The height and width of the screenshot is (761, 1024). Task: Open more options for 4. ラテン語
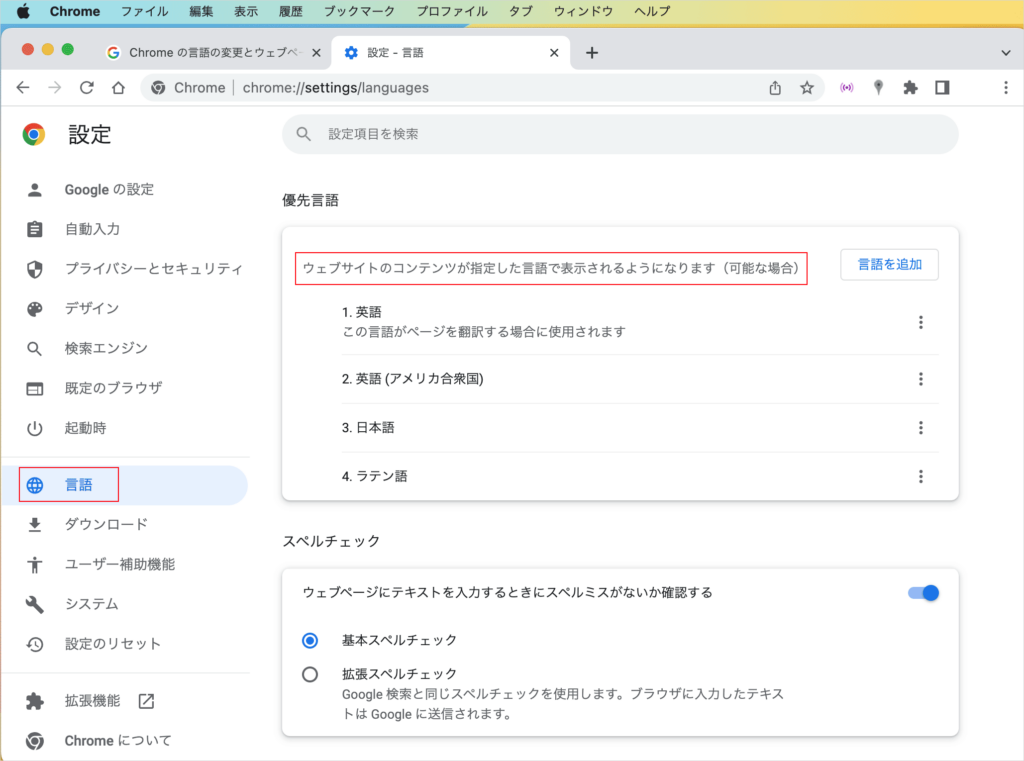click(921, 477)
